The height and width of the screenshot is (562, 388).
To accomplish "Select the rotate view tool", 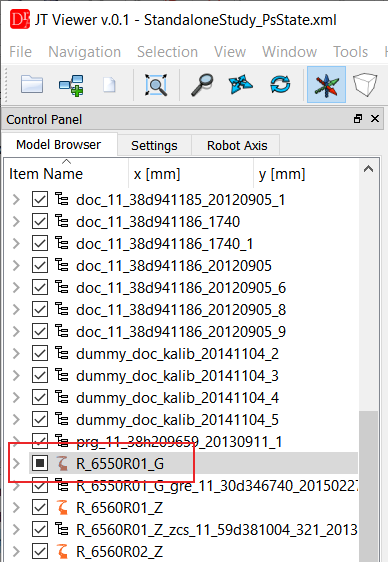I will point(280,85).
